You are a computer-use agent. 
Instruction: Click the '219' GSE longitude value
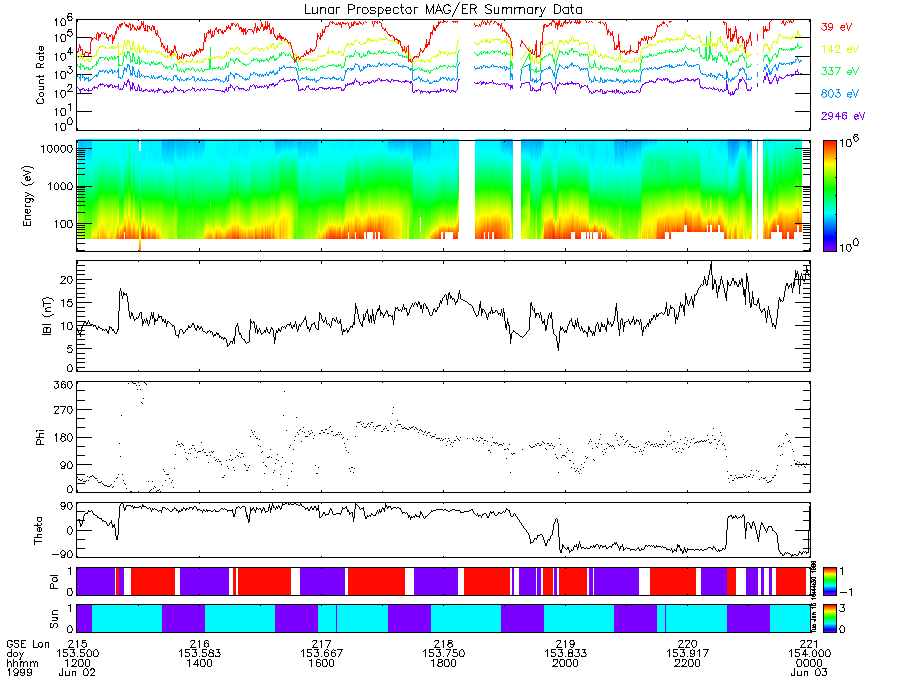click(565, 644)
